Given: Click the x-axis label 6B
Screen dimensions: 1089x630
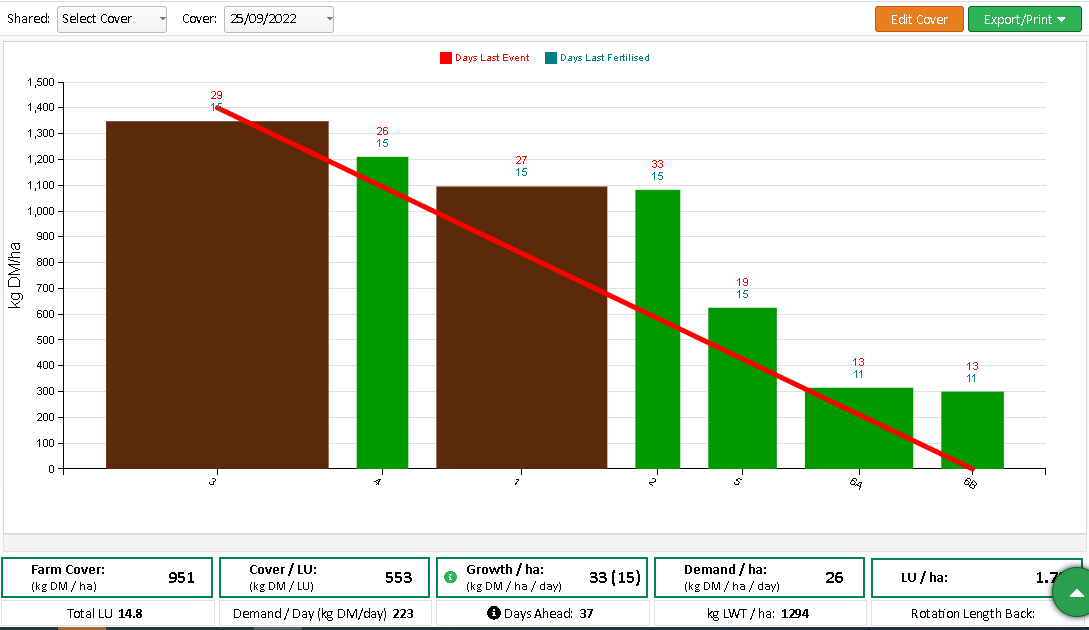Looking at the screenshot, I should coord(970,483).
